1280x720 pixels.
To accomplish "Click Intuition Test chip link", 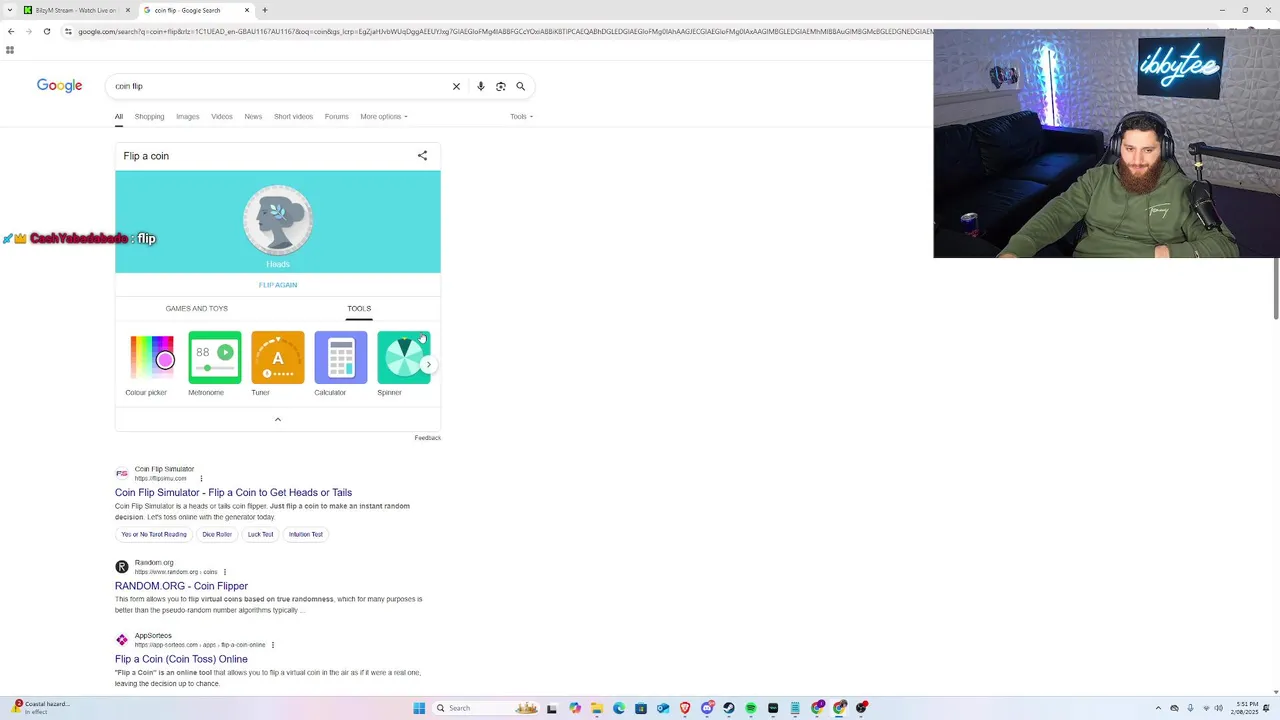I will click(x=306, y=534).
